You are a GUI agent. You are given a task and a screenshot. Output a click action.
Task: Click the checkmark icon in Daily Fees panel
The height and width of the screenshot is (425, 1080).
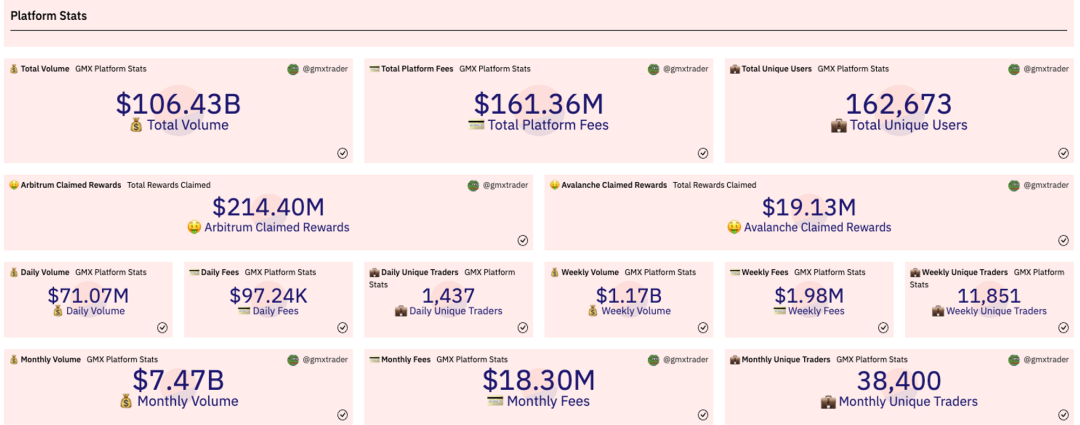click(342, 327)
